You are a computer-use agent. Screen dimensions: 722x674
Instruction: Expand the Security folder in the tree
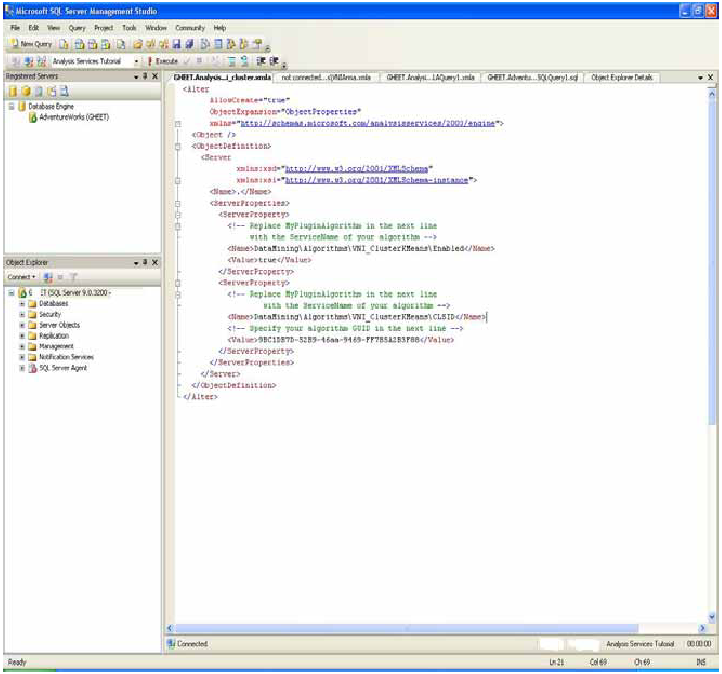click(22, 314)
